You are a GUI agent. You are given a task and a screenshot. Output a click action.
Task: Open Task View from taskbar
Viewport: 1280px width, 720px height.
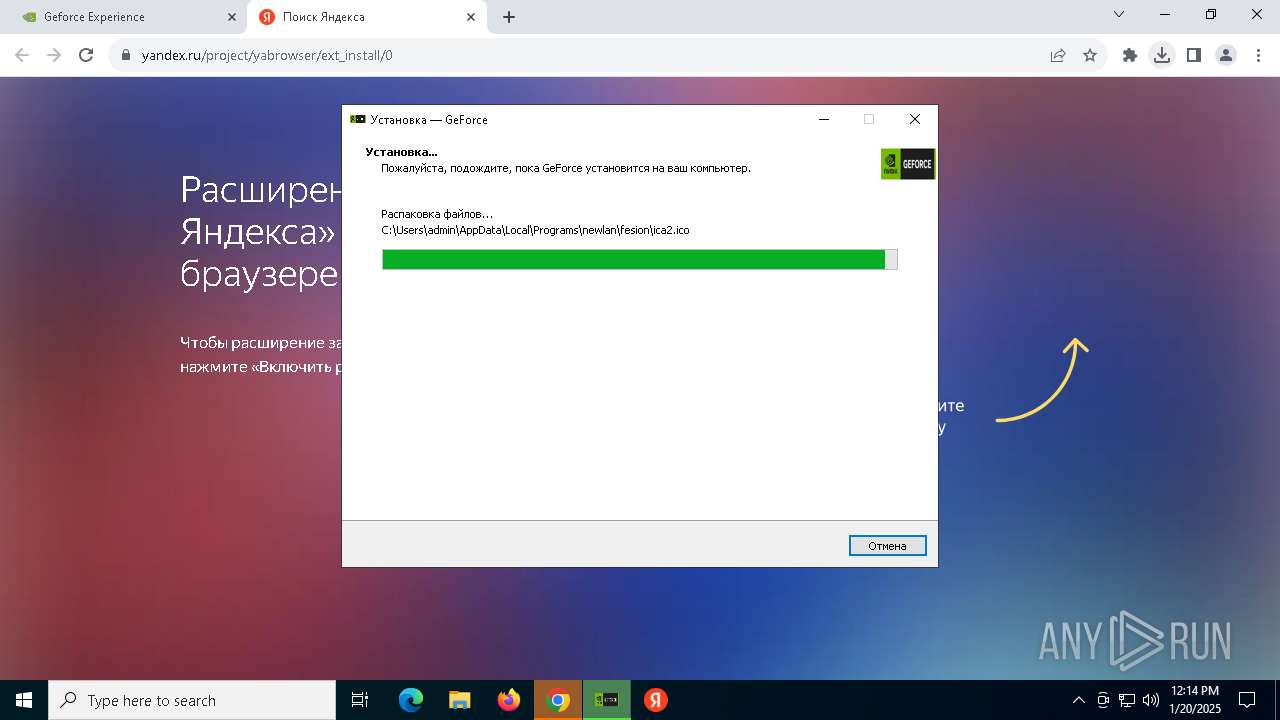click(360, 700)
